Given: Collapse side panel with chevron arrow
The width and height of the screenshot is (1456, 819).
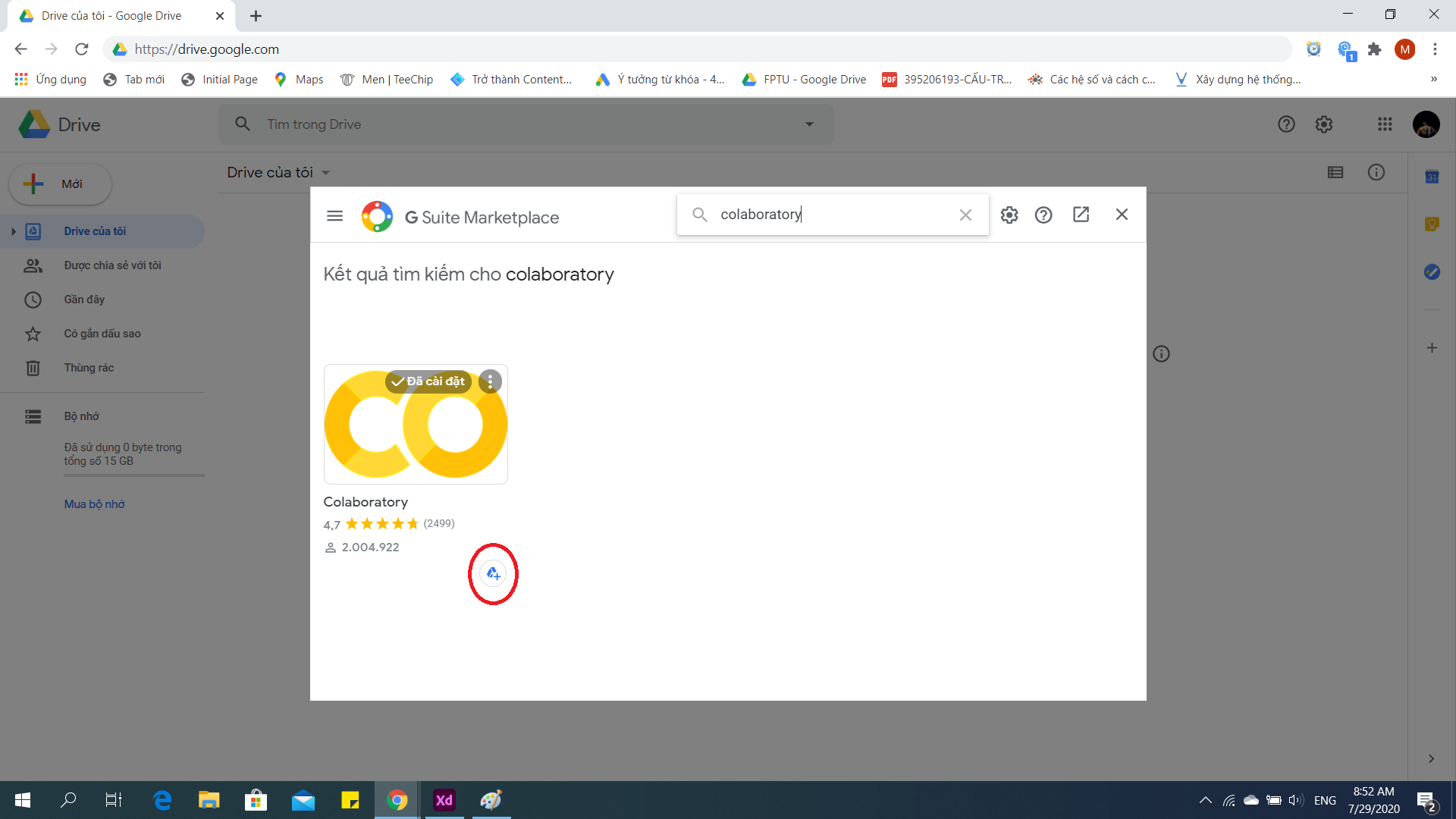Looking at the screenshot, I should [x=1431, y=759].
